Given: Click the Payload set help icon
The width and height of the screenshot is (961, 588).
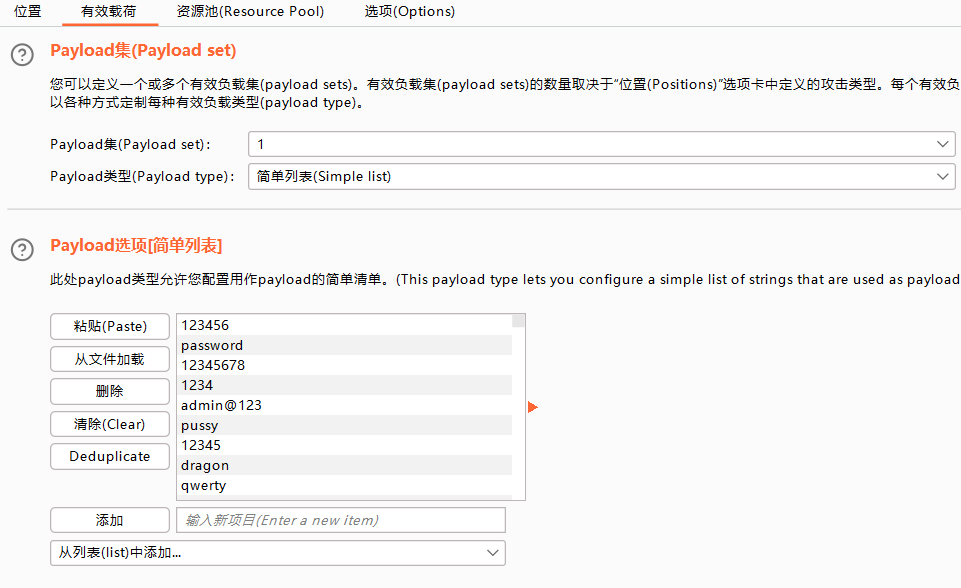Looking at the screenshot, I should click(22, 55).
